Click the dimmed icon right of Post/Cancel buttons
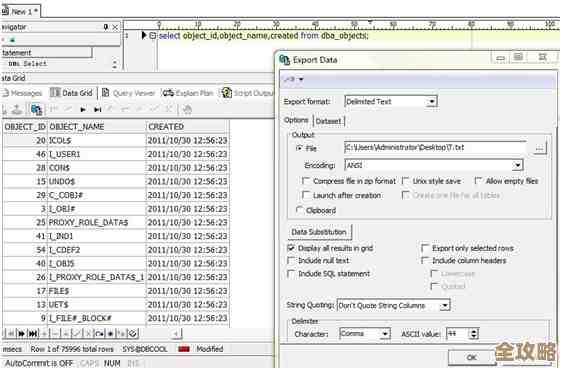The image size is (562, 370). (187, 109)
